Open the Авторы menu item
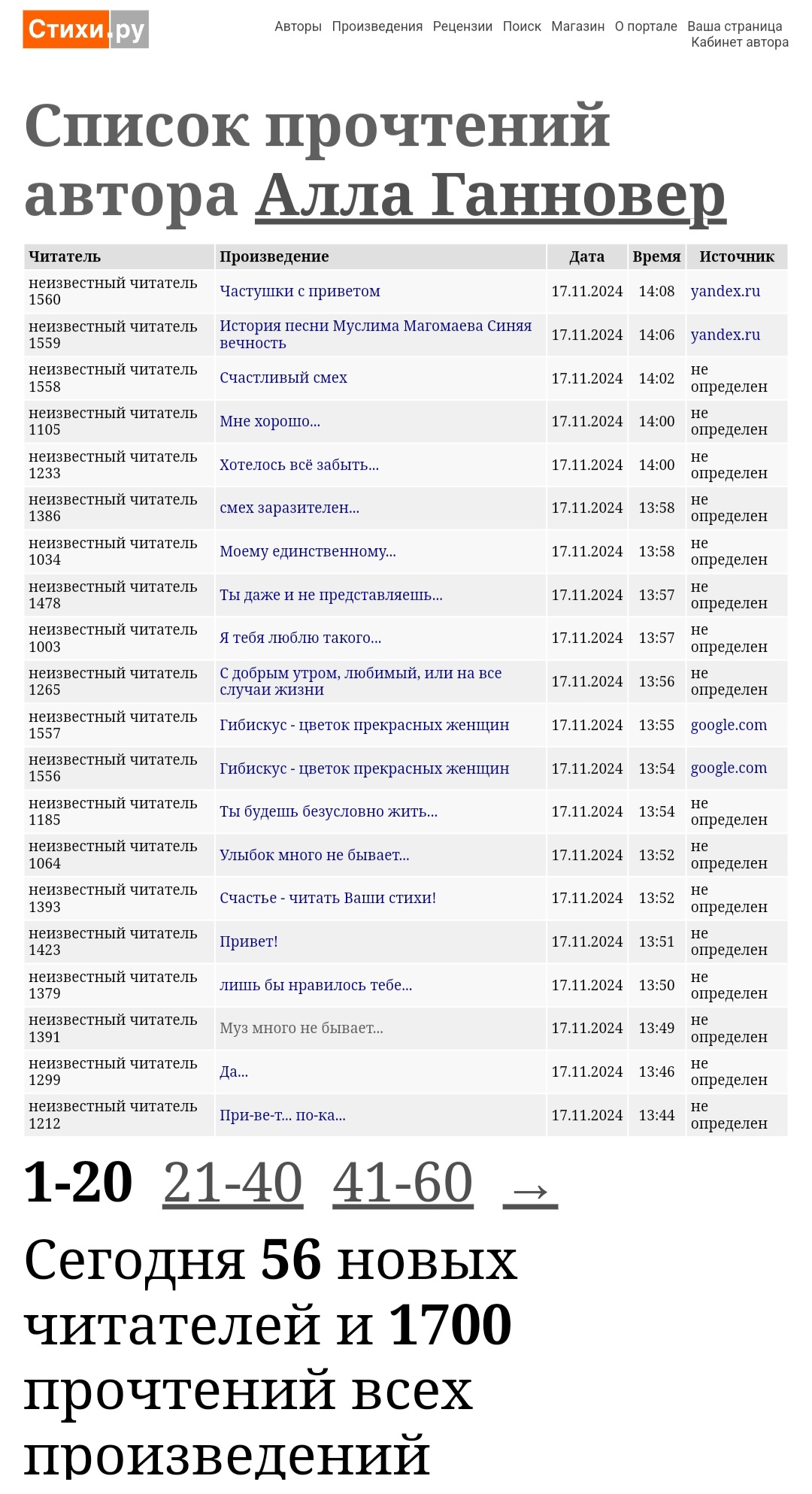 (x=298, y=26)
